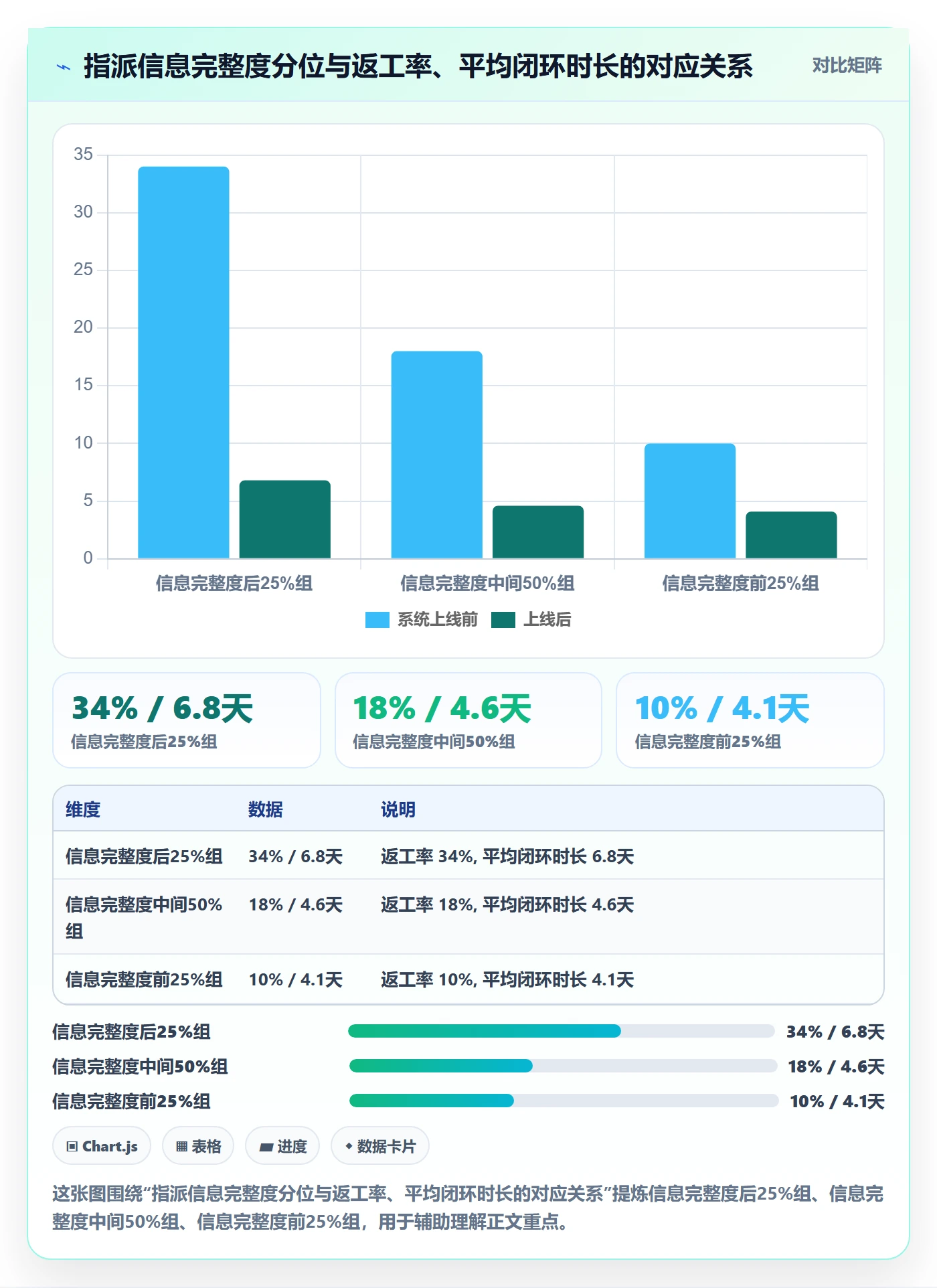Screen dimensions: 937x1288
Task: Click the blue bar for 信息完整度前25%组
Action: (690, 501)
